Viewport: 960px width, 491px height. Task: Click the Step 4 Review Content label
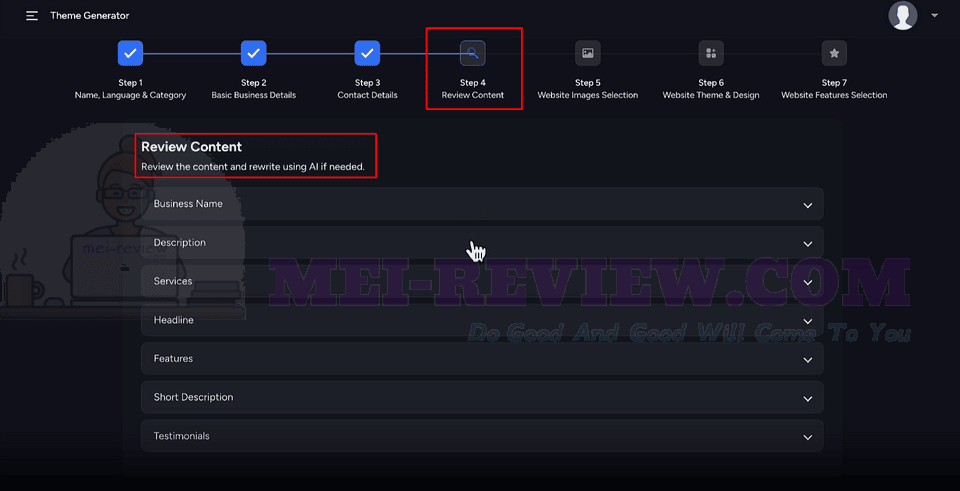click(x=473, y=95)
